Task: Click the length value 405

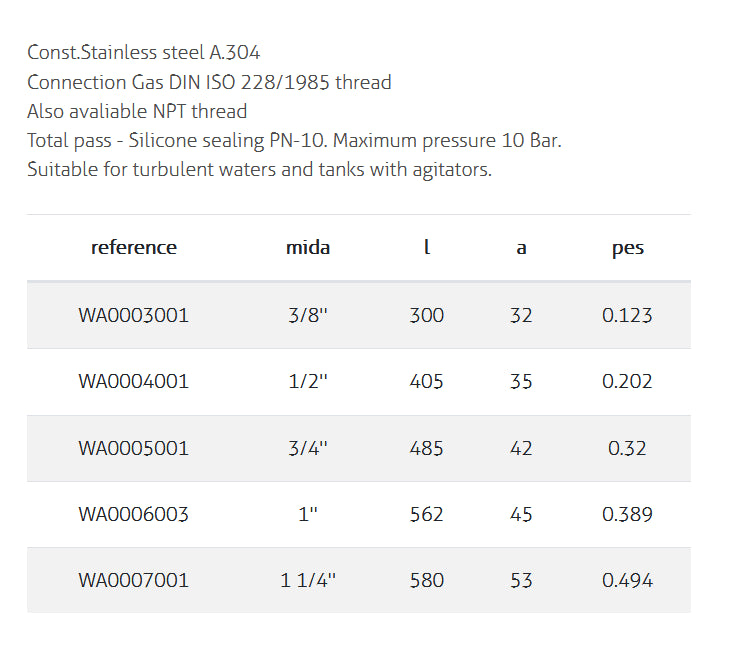Action: click(x=427, y=381)
